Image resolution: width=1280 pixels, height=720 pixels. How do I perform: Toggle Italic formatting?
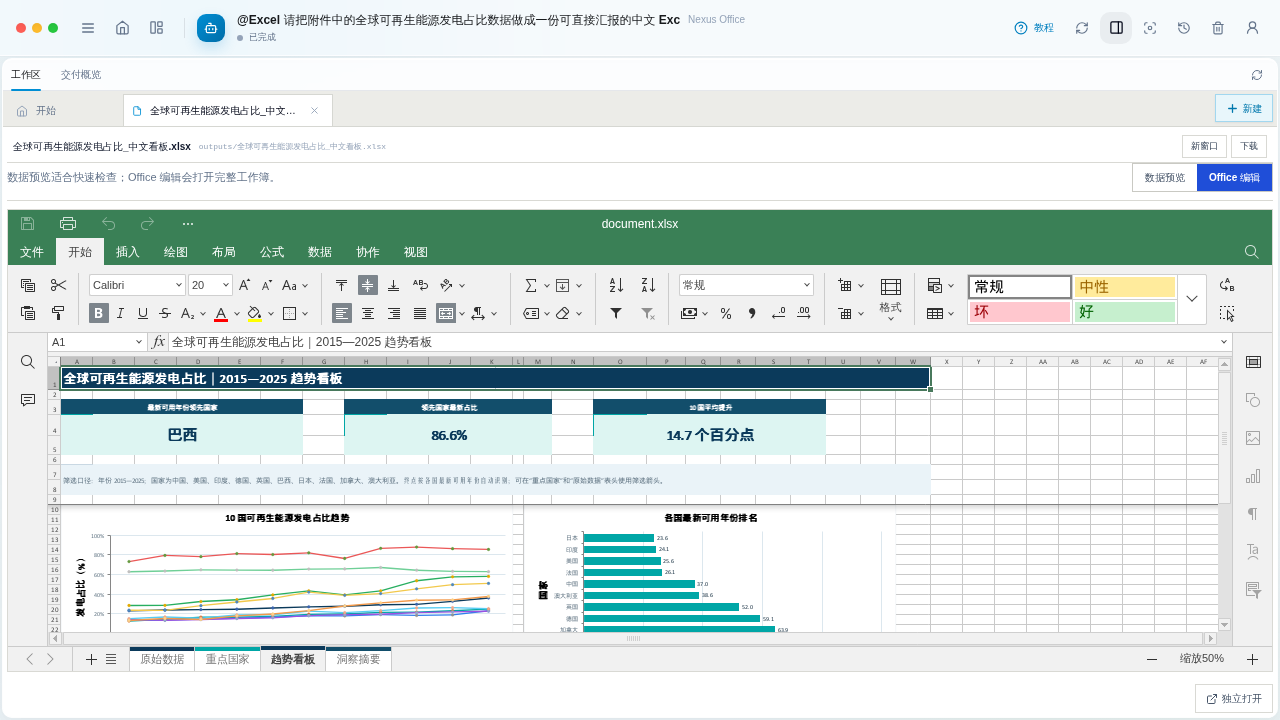pyautogui.click(x=121, y=313)
